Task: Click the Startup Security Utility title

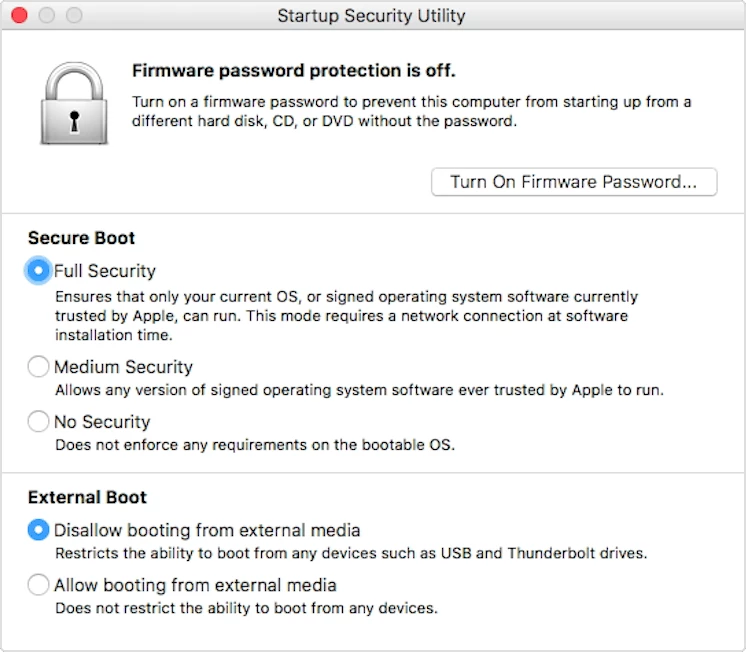Action: (371, 16)
